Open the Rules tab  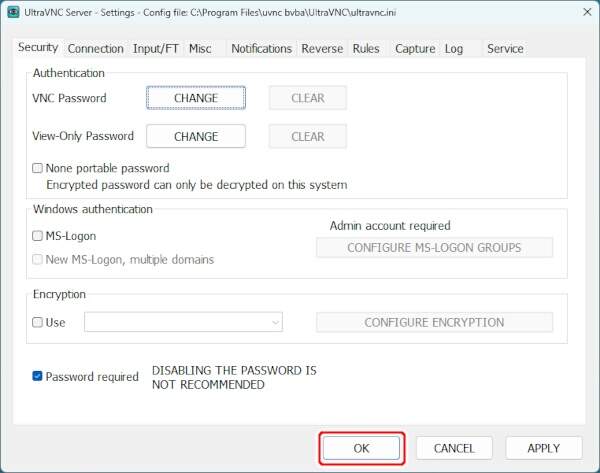[x=366, y=48]
